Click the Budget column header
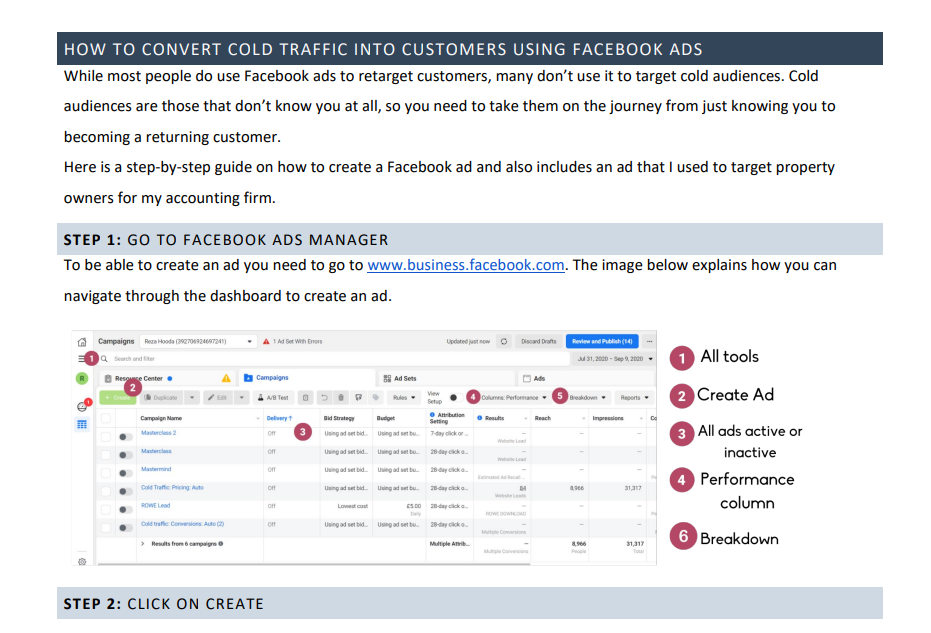Image resolution: width=931 pixels, height=633 pixels. [x=386, y=418]
